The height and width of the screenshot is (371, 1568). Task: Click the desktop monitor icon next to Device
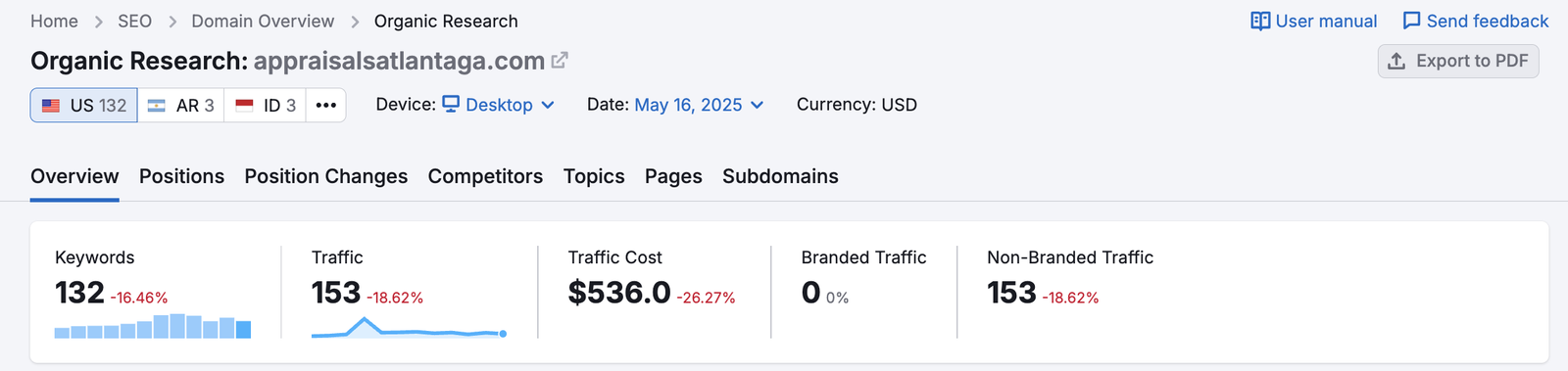coord(451,105)
